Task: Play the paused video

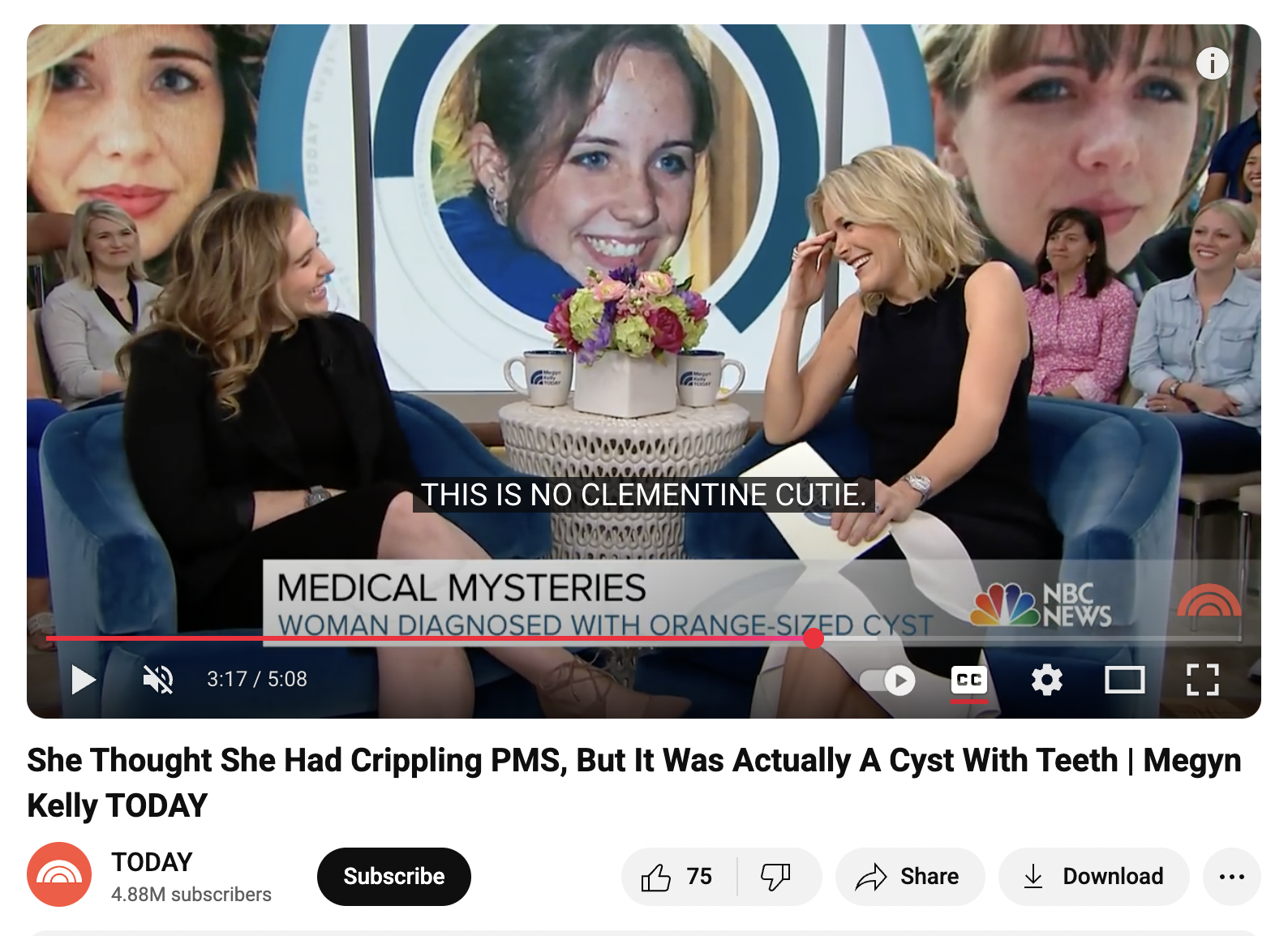Action: [83, 679]
